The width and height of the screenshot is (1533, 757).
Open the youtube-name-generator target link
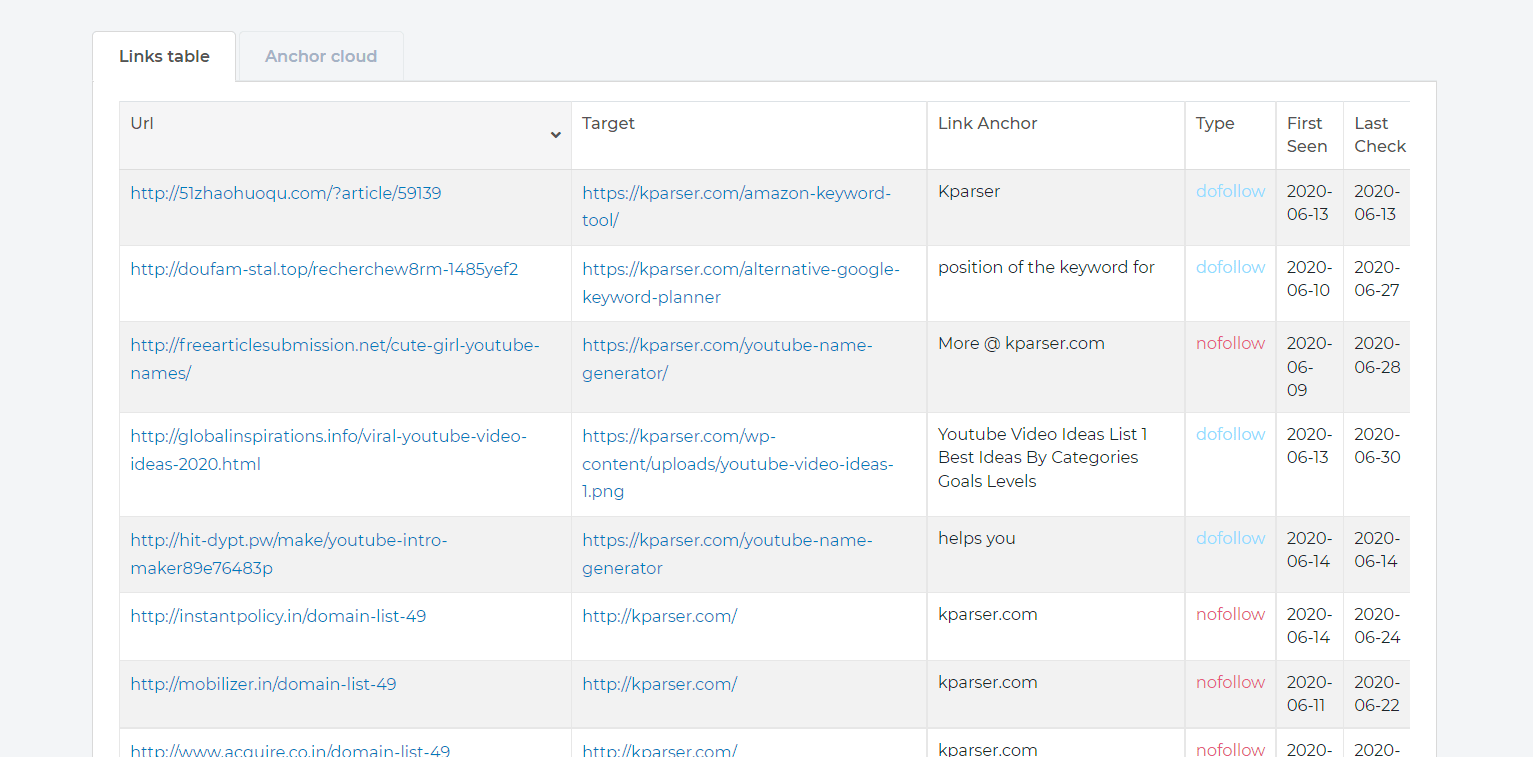727,358
